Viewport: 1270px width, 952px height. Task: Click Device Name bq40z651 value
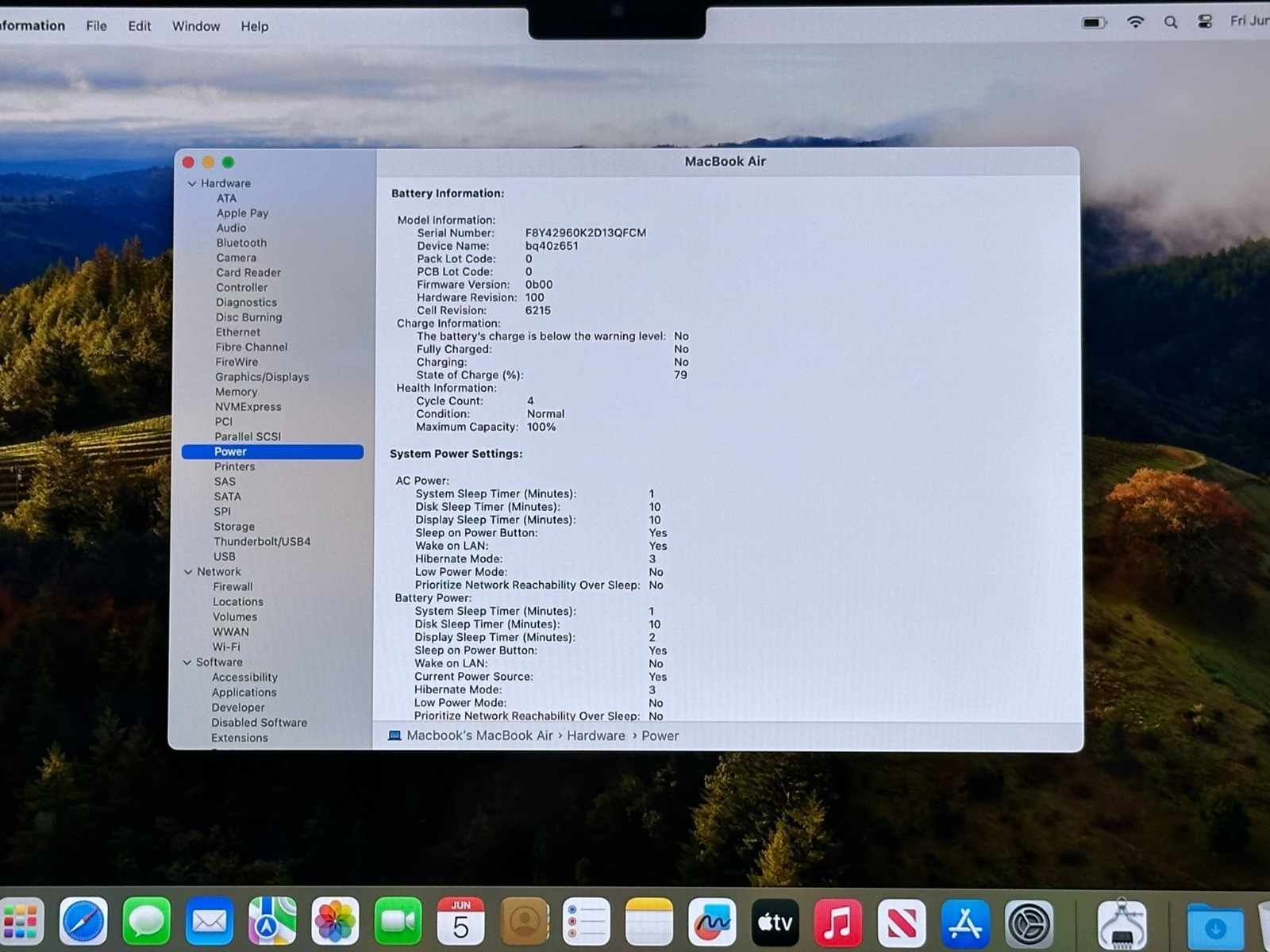(x=552, y=246)
